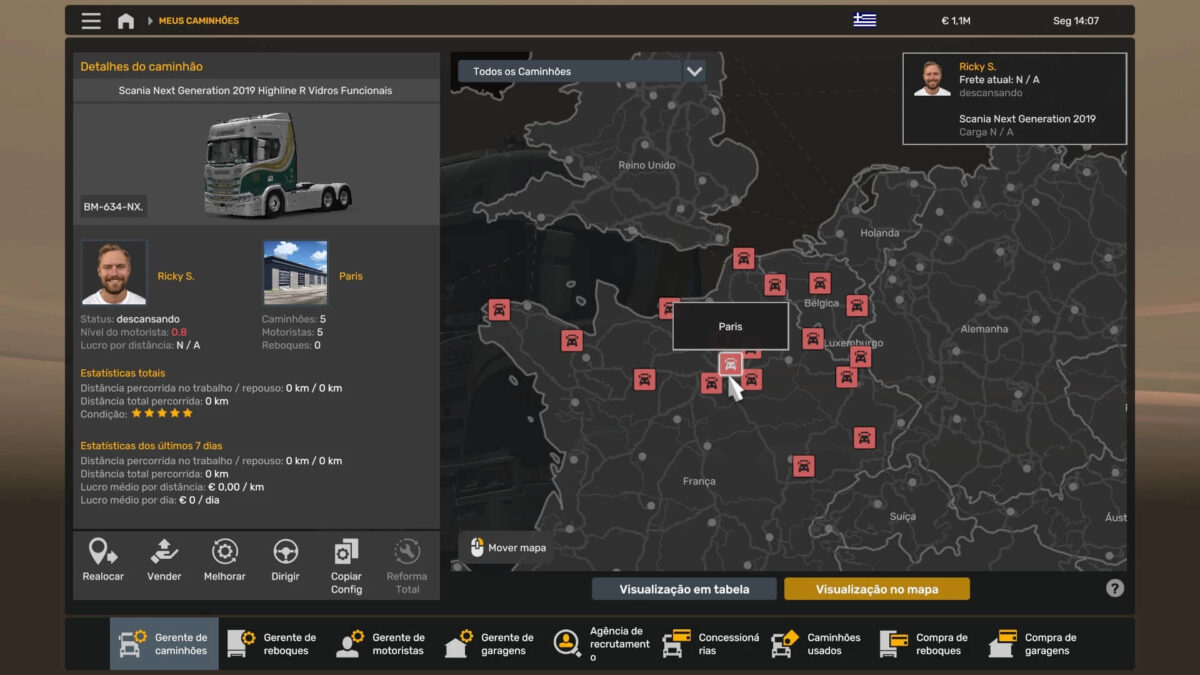Go to the home screen icon

coord(126,21)
